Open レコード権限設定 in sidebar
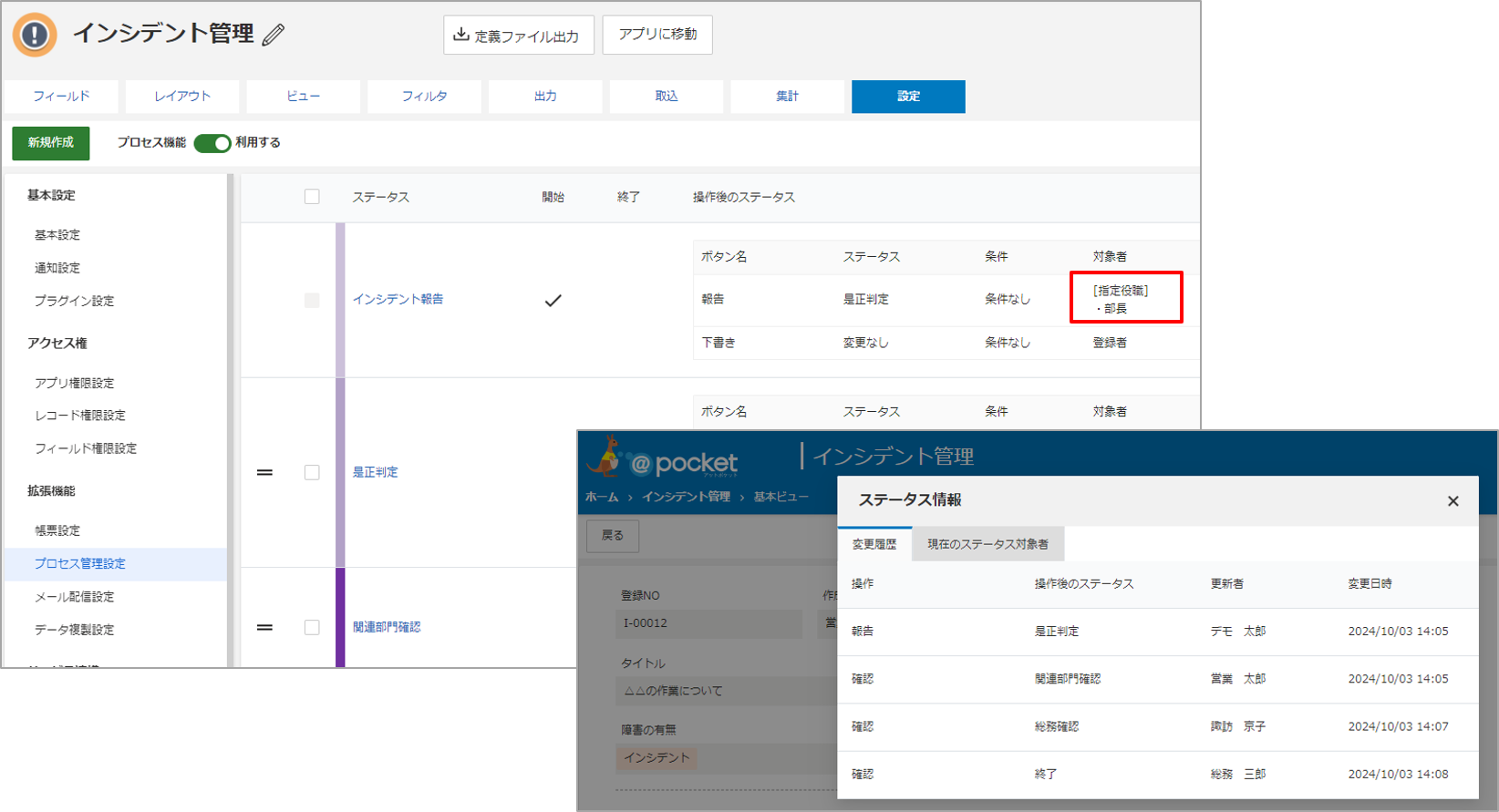Screen dimensions: 1499x812 click(x=80, y=416)
